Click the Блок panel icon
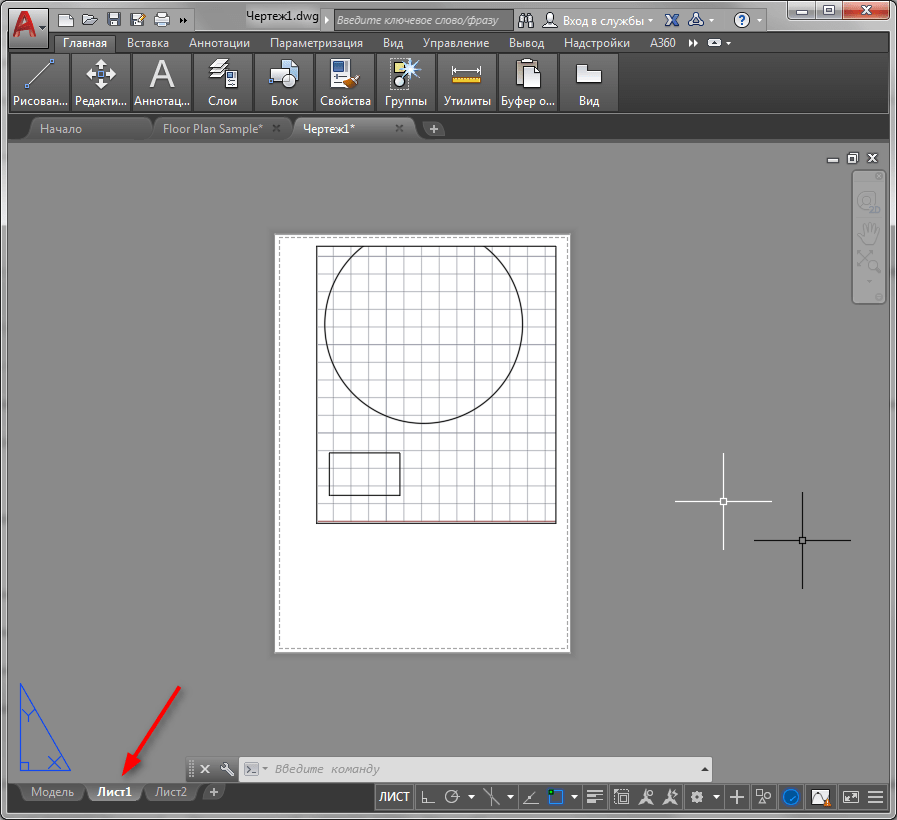 coord(284,82)
